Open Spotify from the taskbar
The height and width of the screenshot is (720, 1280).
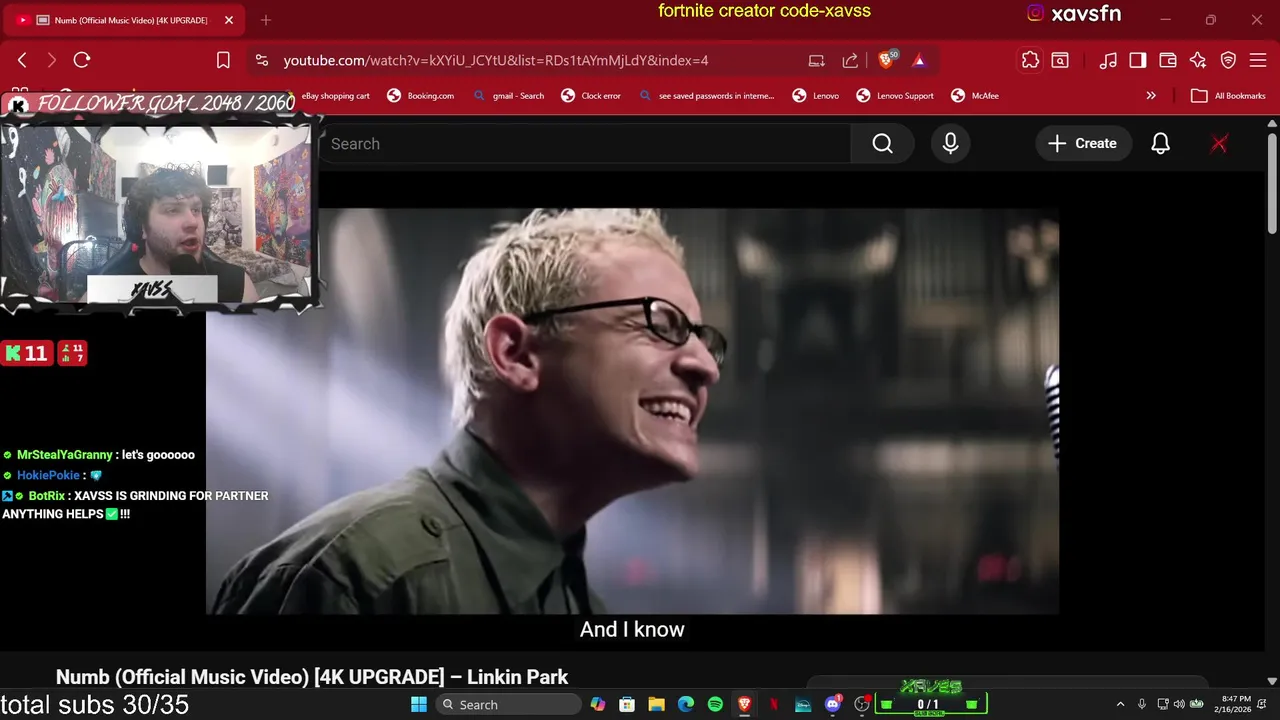coord(715,704)
